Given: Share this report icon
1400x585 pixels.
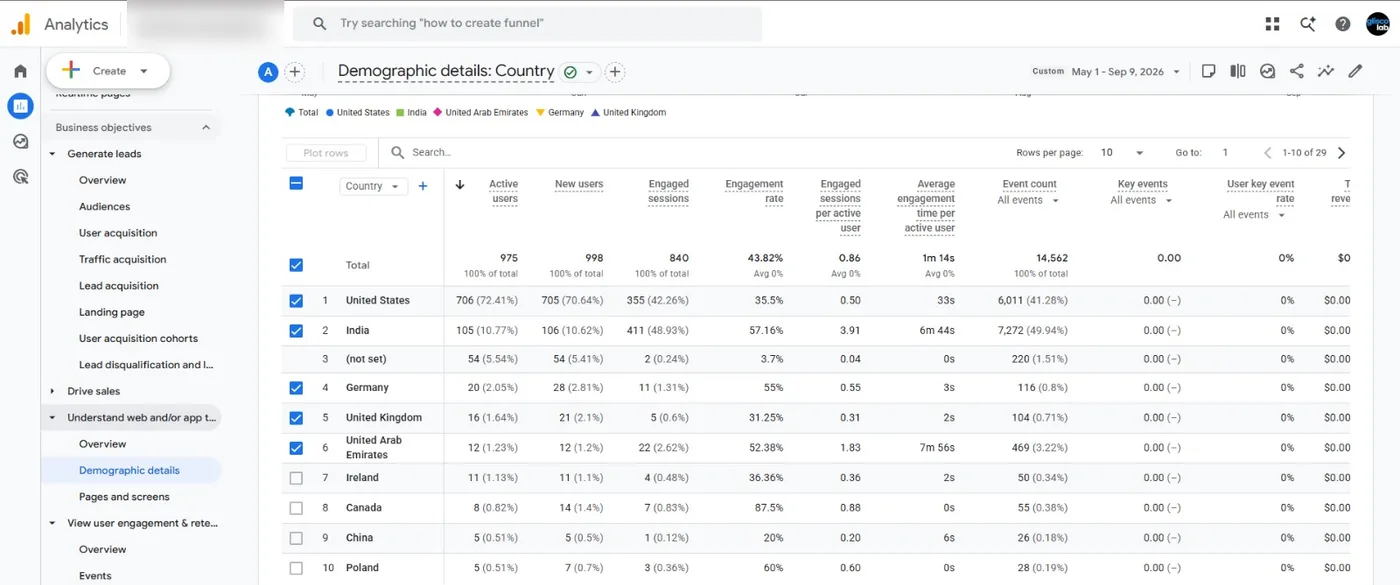Looking at the screenshot, I should (1297, 71).
